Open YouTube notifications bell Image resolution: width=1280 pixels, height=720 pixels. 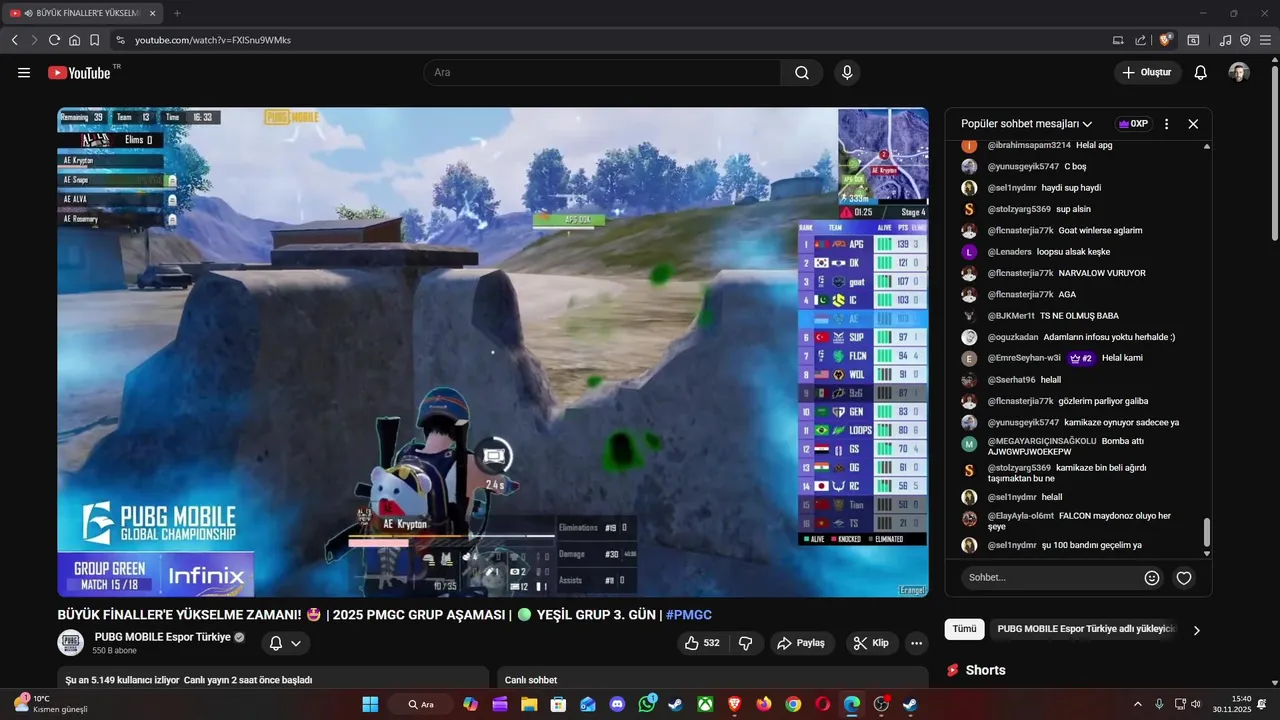(x=1201, y=72)
